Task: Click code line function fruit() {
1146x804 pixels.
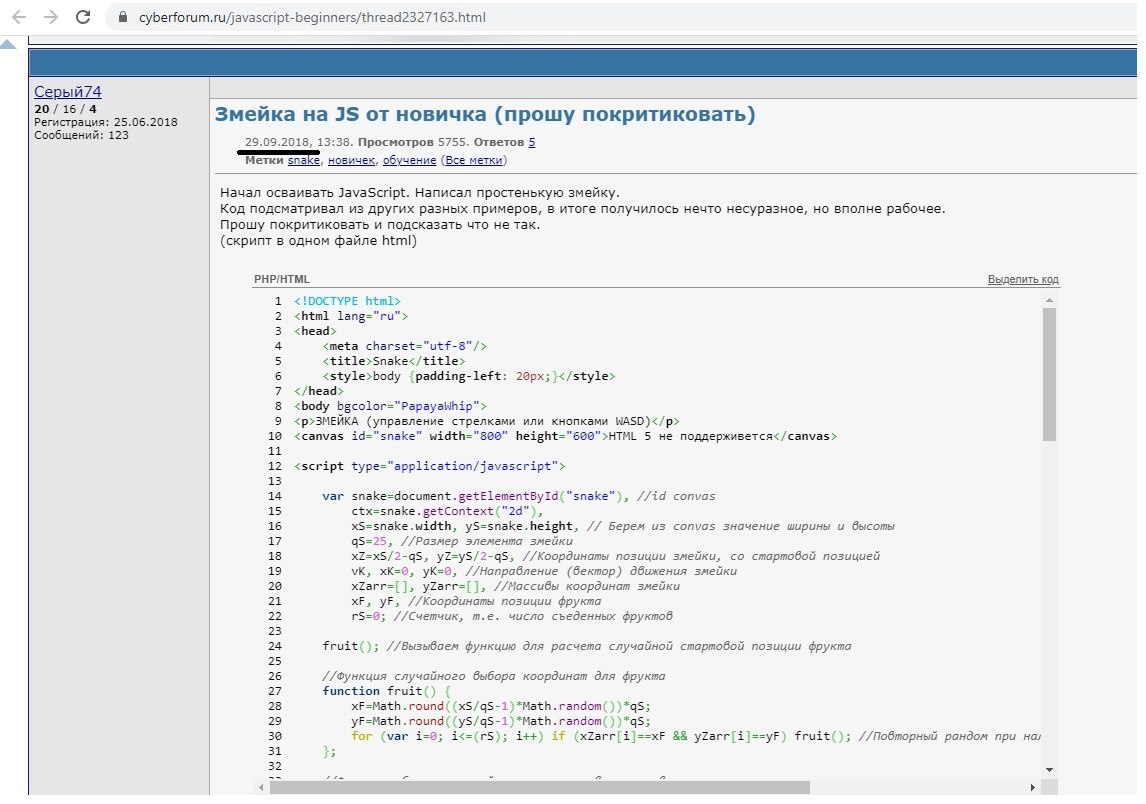Action: tap(387, 691)
